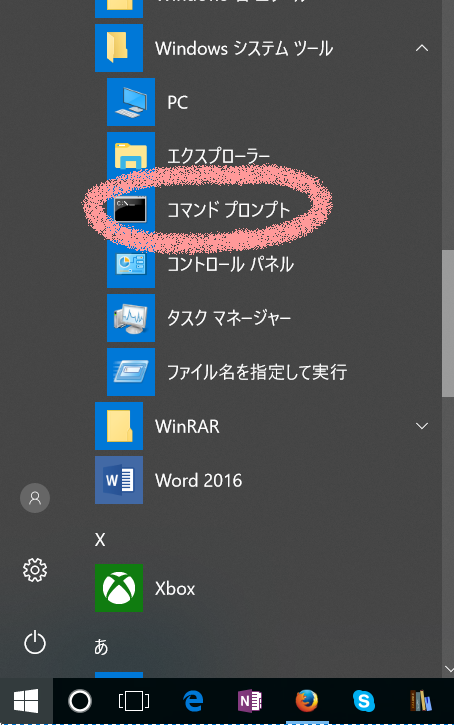Click the Xbox label
Viewport: 454px width, 725px height.
pyautogui.click(x=175, y=589)
